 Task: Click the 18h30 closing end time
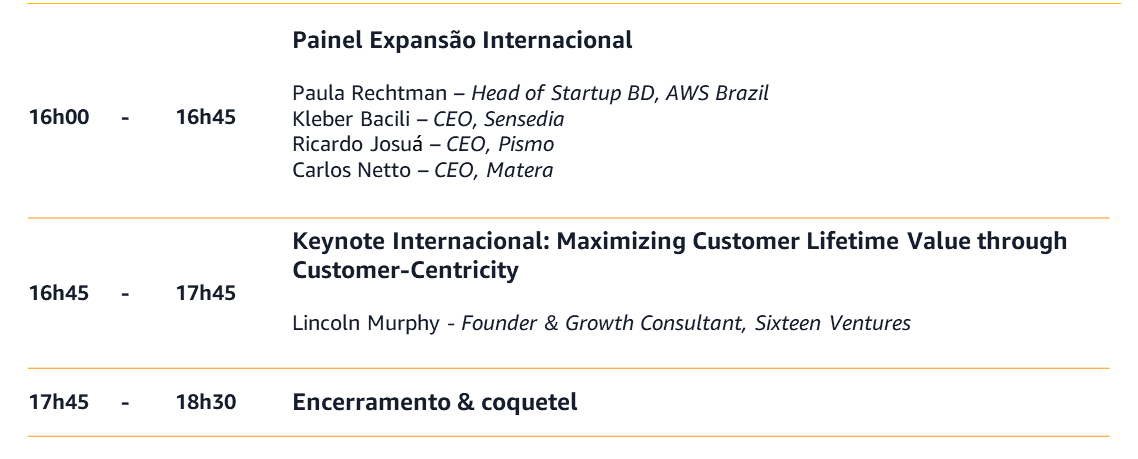tap(206, 402)
